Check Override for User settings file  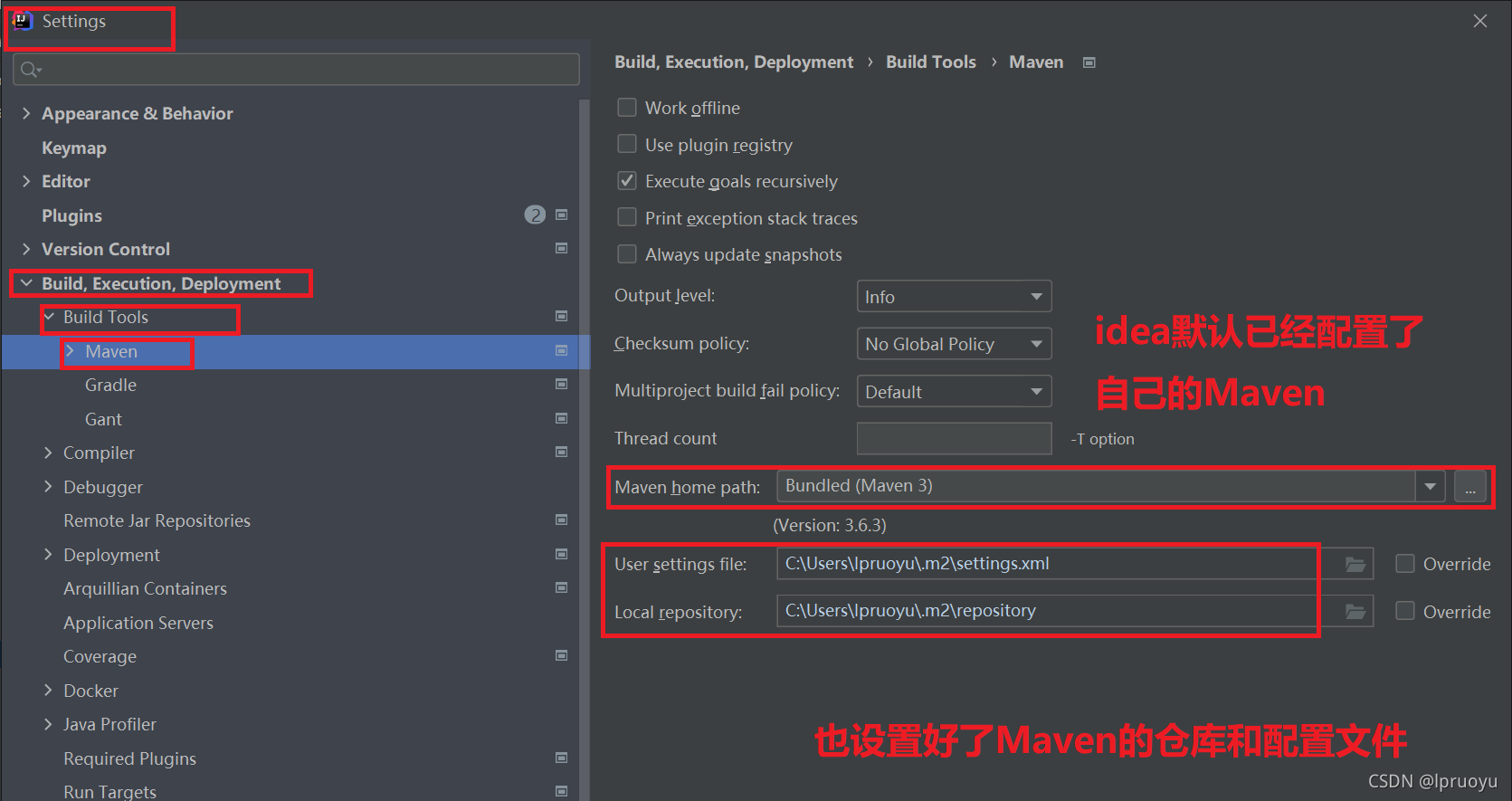coord(1405,564)
